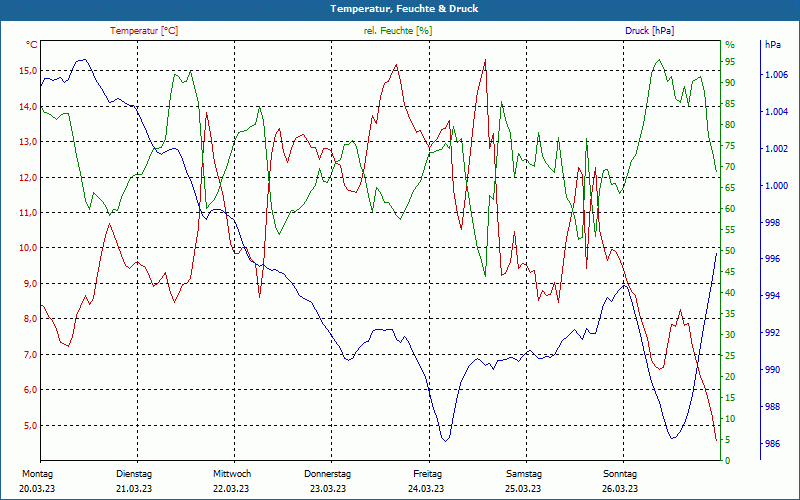Click the date '26.03.23'
This screenshot has width=800, height=500.
click(x=620, y=489)
